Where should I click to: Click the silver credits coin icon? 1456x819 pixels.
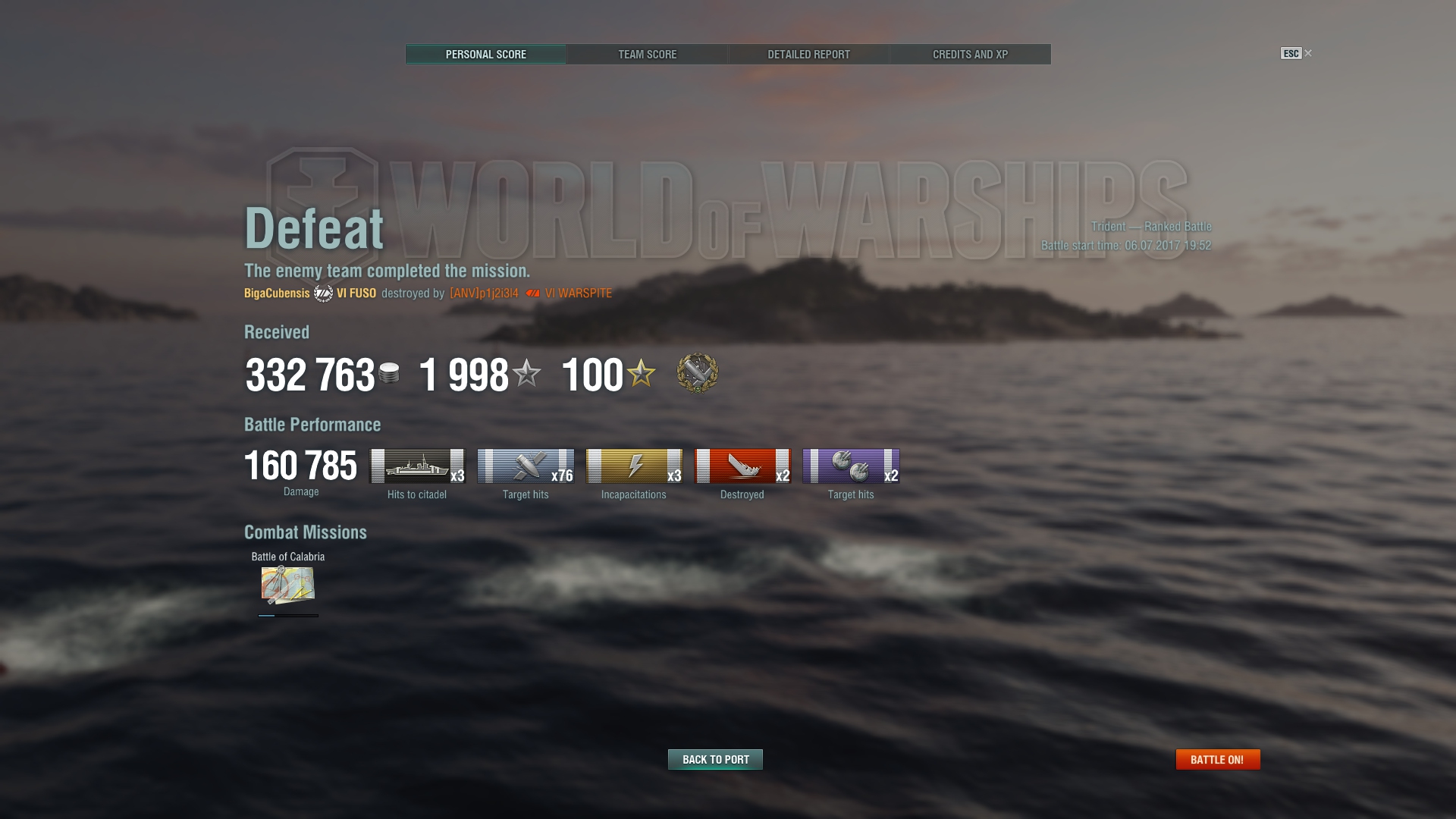389,373
